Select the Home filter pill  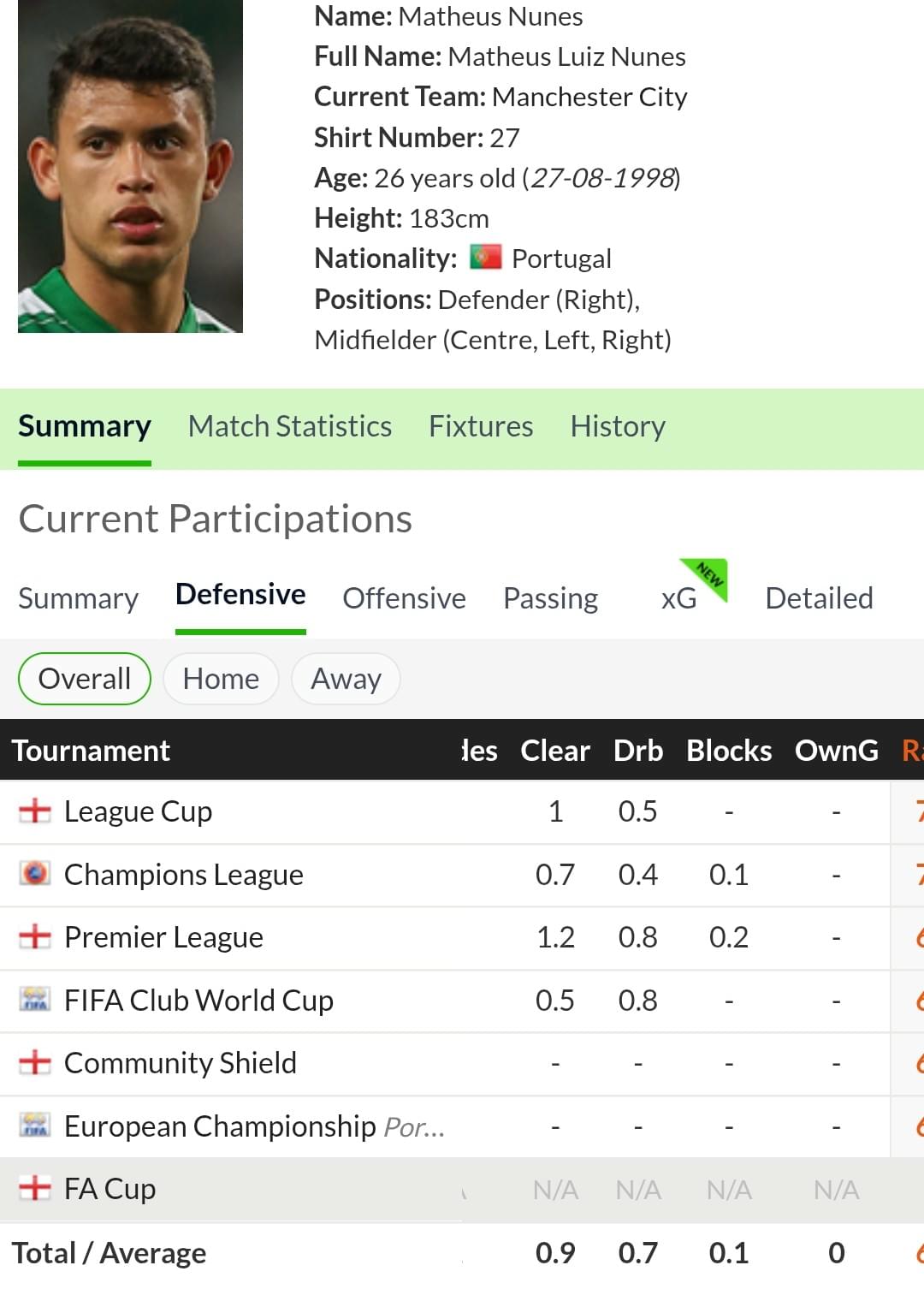tap(221, 679)
